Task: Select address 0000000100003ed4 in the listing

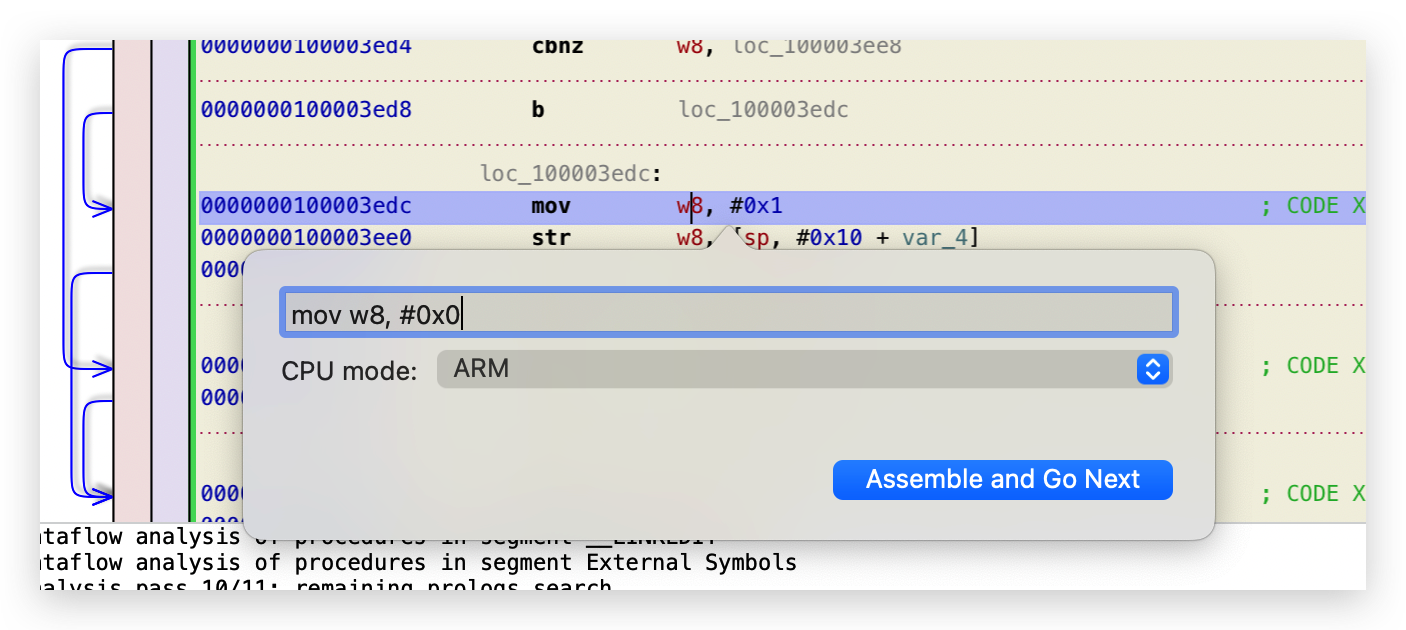Action: pyautogui.click(x=306, y=47)
